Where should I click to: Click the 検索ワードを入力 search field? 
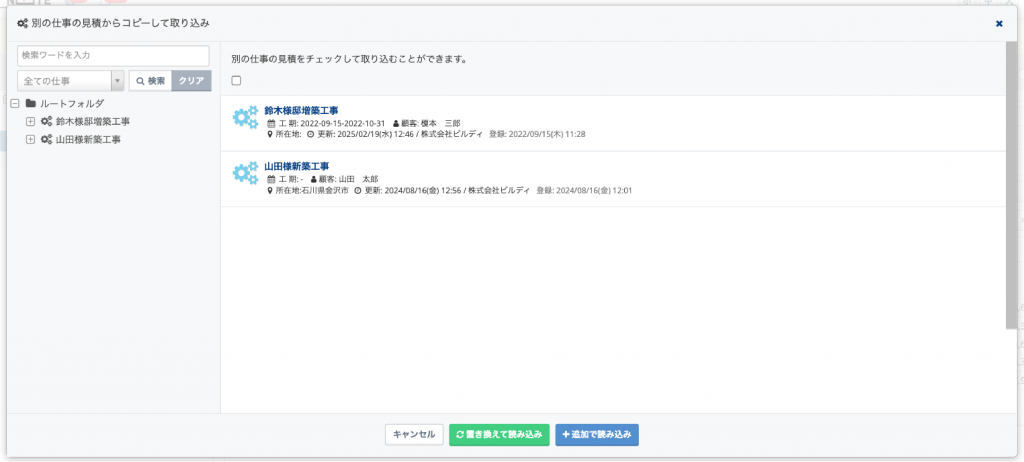(113, 56)
